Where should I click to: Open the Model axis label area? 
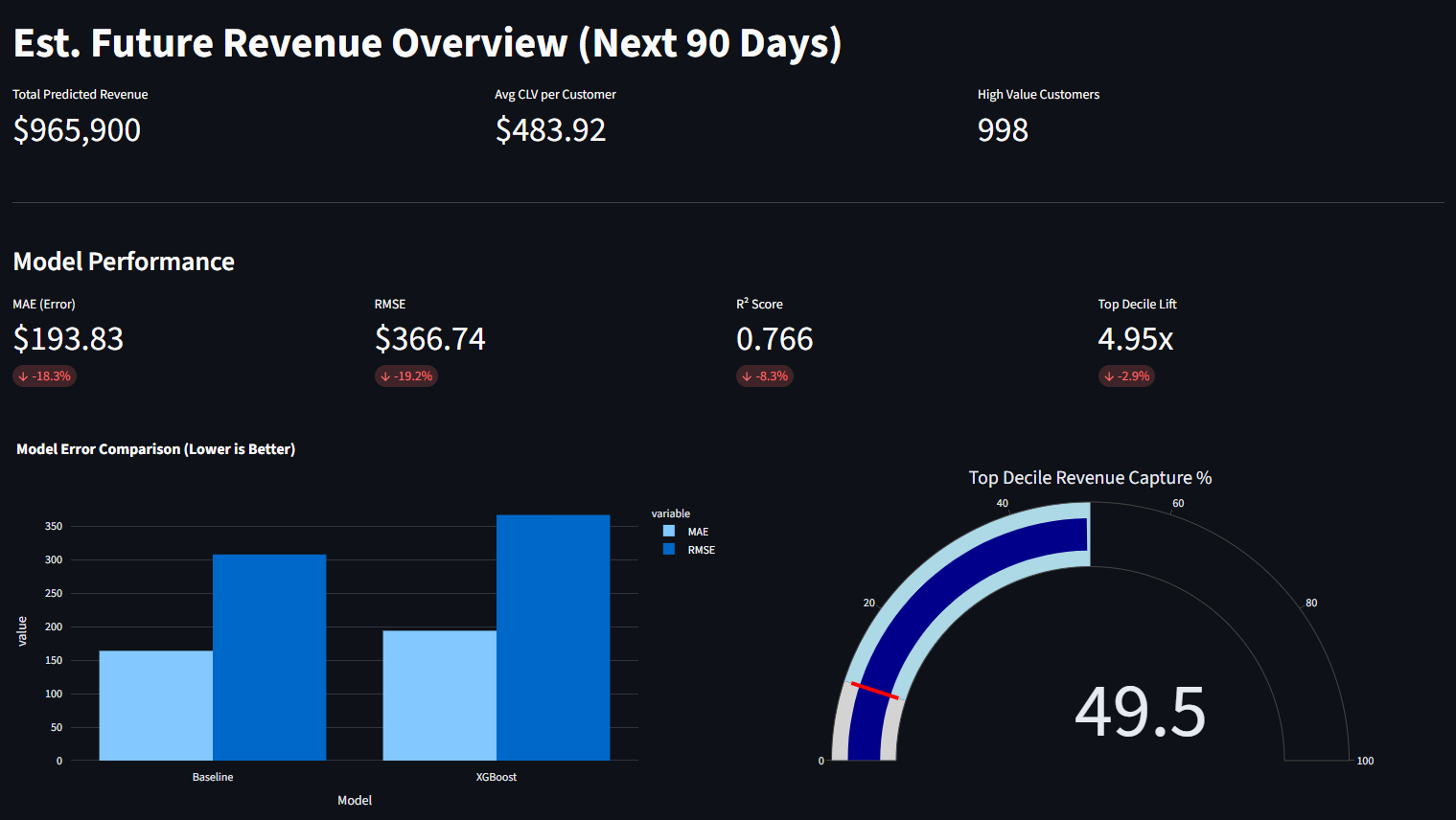[355, 800]
